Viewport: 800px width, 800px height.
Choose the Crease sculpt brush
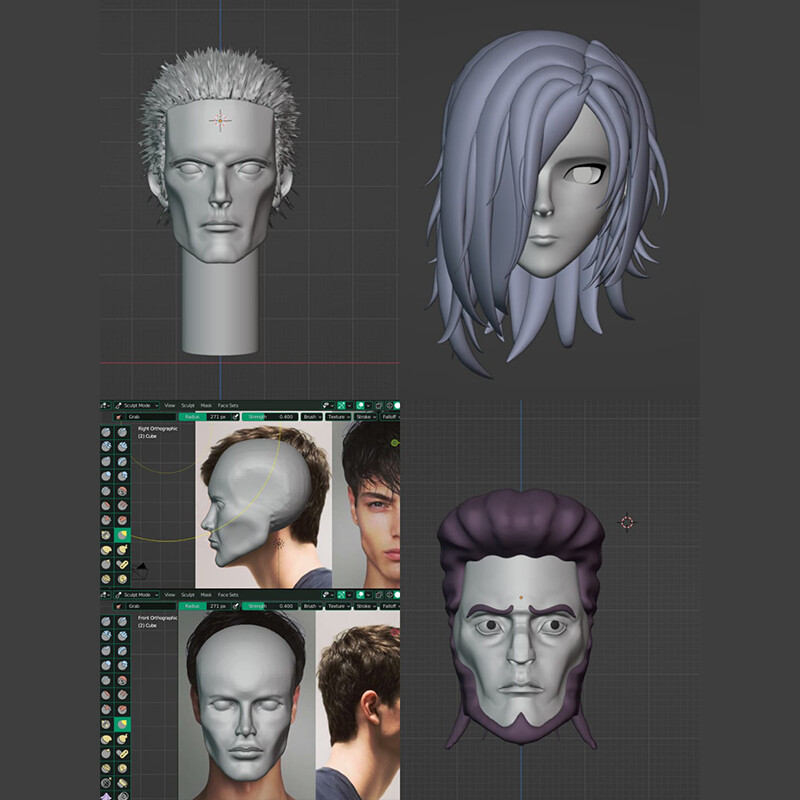[x=105, y=490]
